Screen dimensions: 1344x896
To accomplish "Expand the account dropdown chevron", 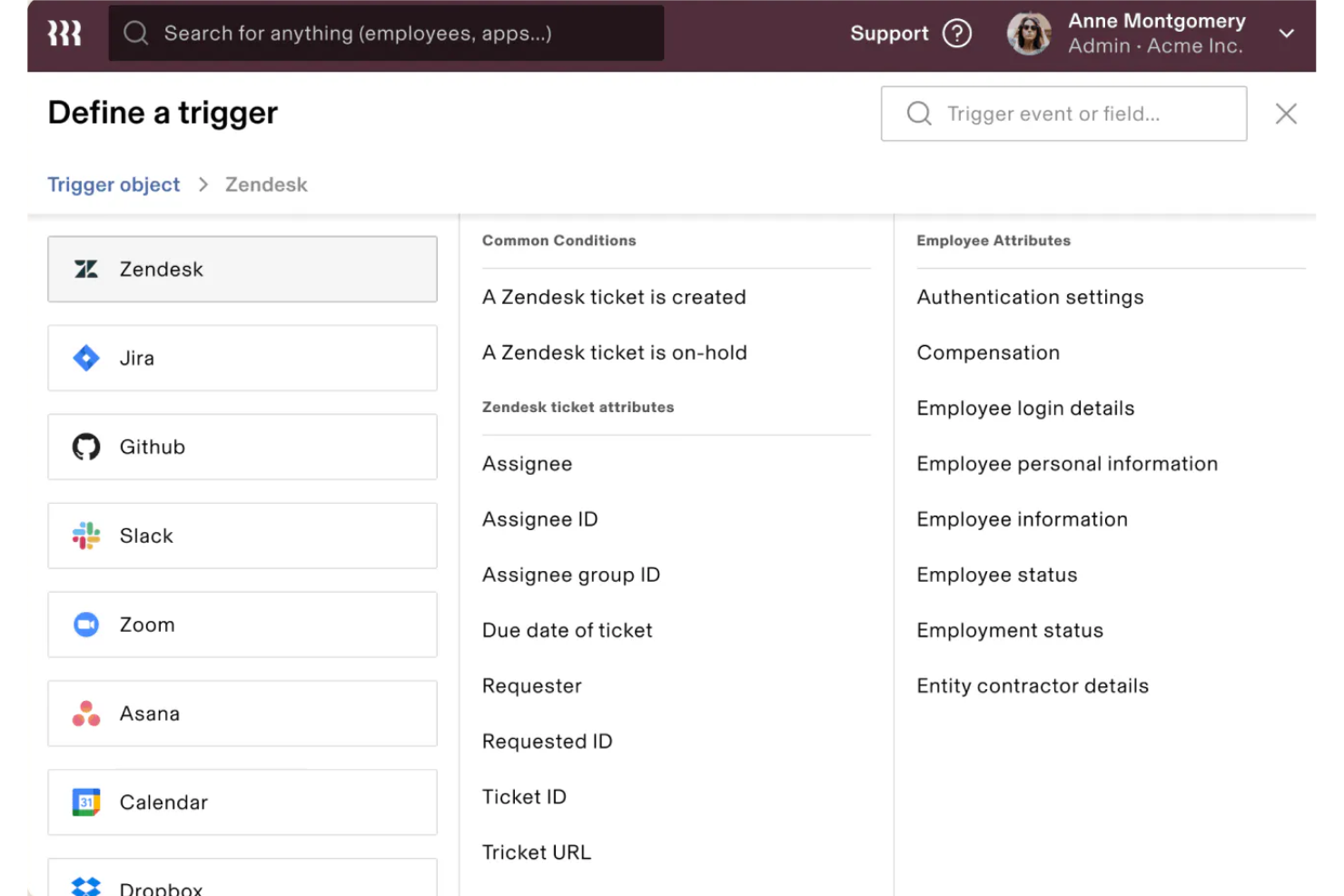I will (1287, 33).
